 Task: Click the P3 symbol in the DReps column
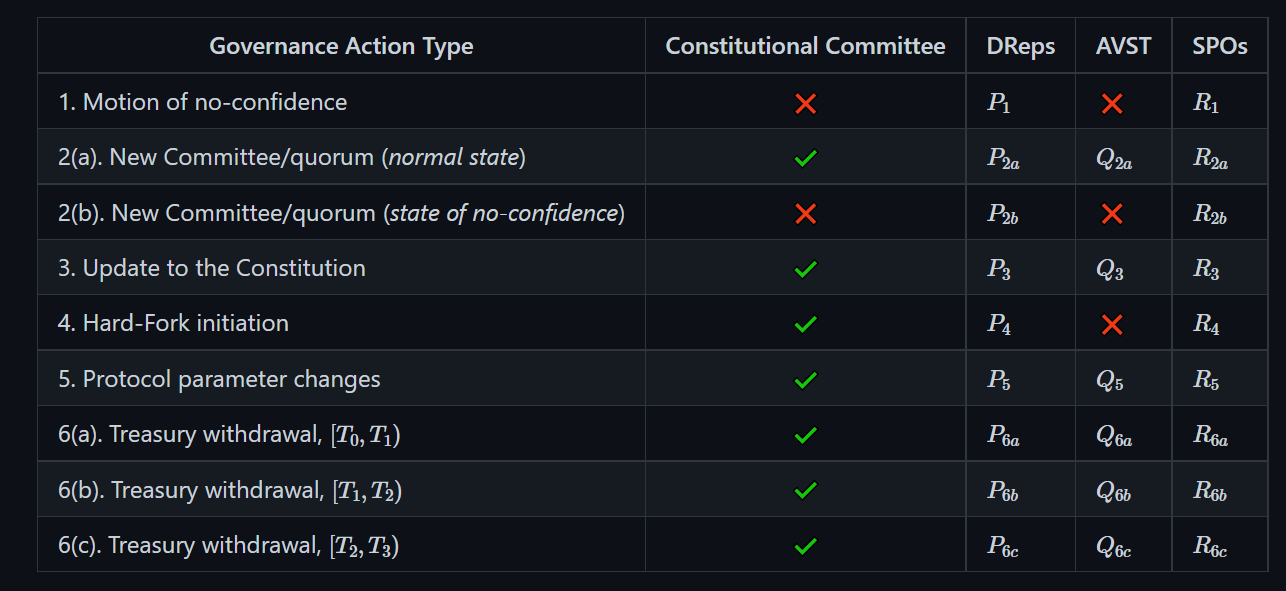point(999,270)
